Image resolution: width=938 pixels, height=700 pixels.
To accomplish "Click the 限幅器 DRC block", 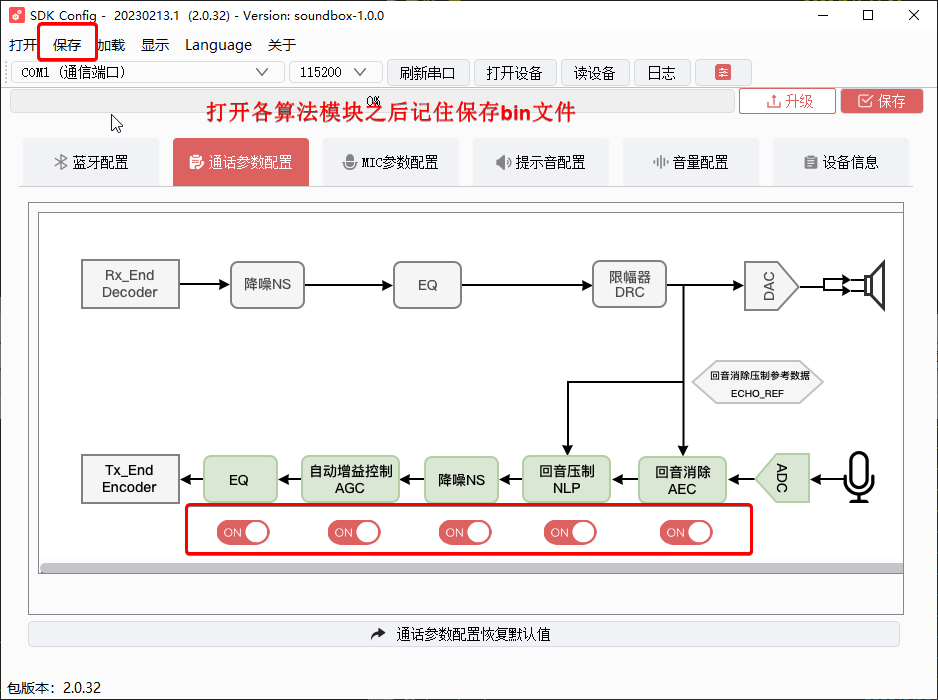I will (x=629, y=284).
